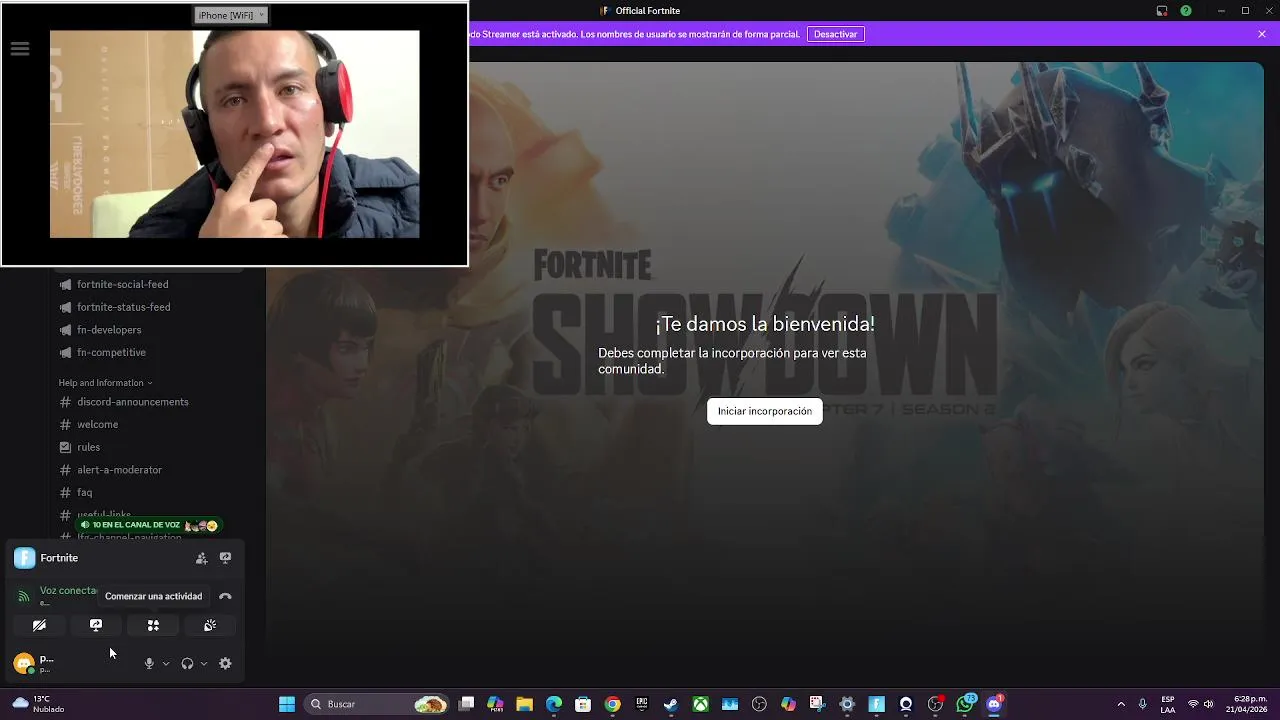This screenshot has height=720, width=1280.
Task: Turn on camera in voice panel
Action: 39,625
